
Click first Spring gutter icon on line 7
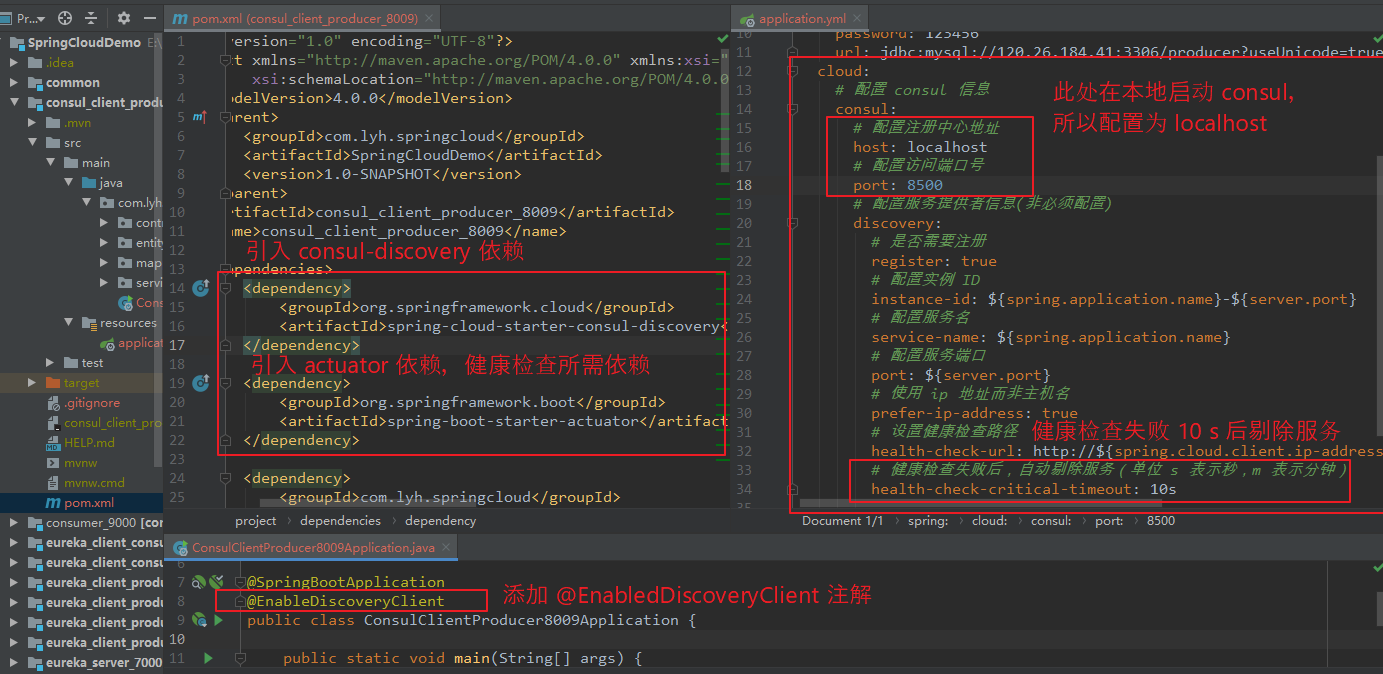point(198,582)
